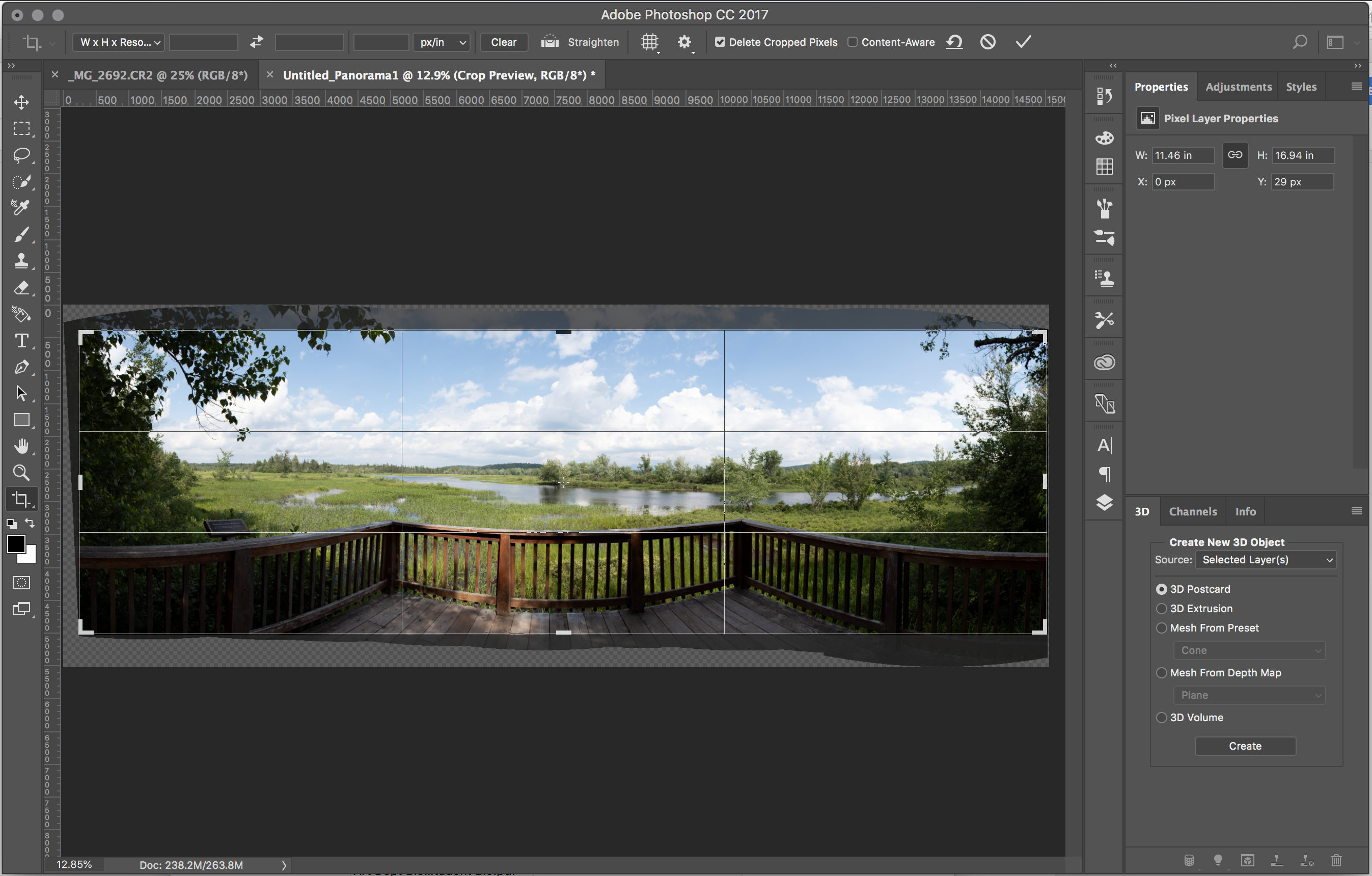This screenshot has height=876, width=1372.
Task: Select the Zoom tool
Action: [x=22, y=473]
